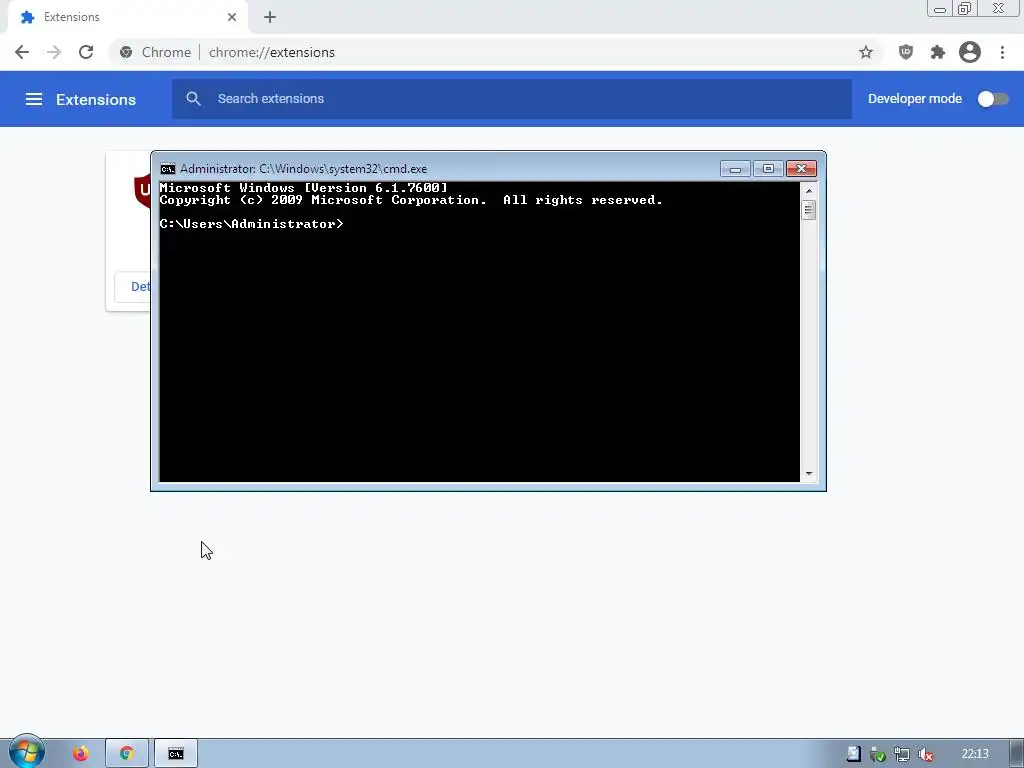The width and height of the screenshot is (1024, 768).
Task: Click the cmd scrollbar thumb
Action: point(809,210)
